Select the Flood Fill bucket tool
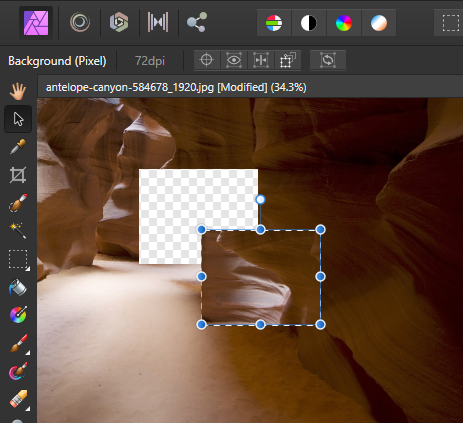 18,287
